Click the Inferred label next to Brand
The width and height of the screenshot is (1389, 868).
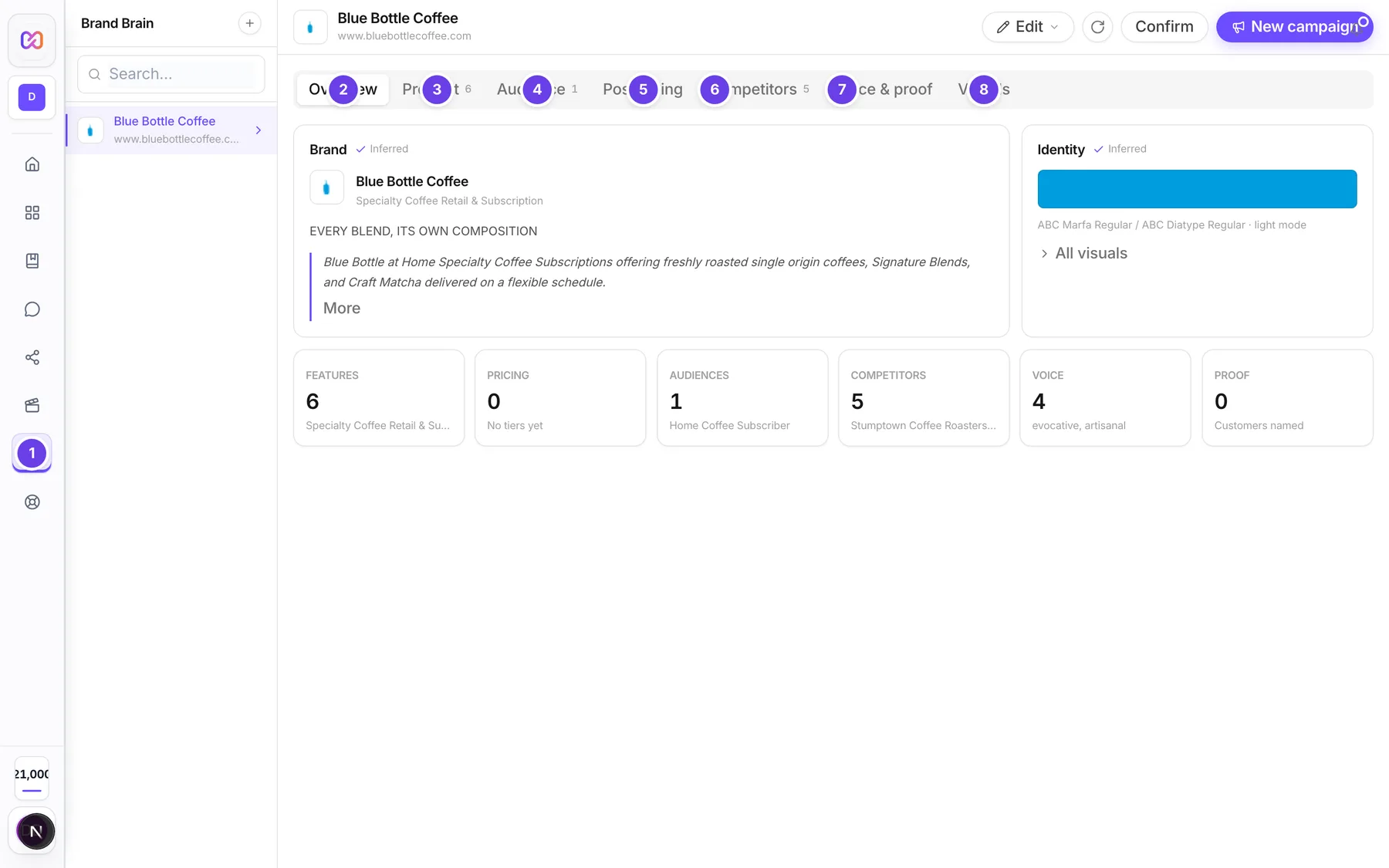388,149
